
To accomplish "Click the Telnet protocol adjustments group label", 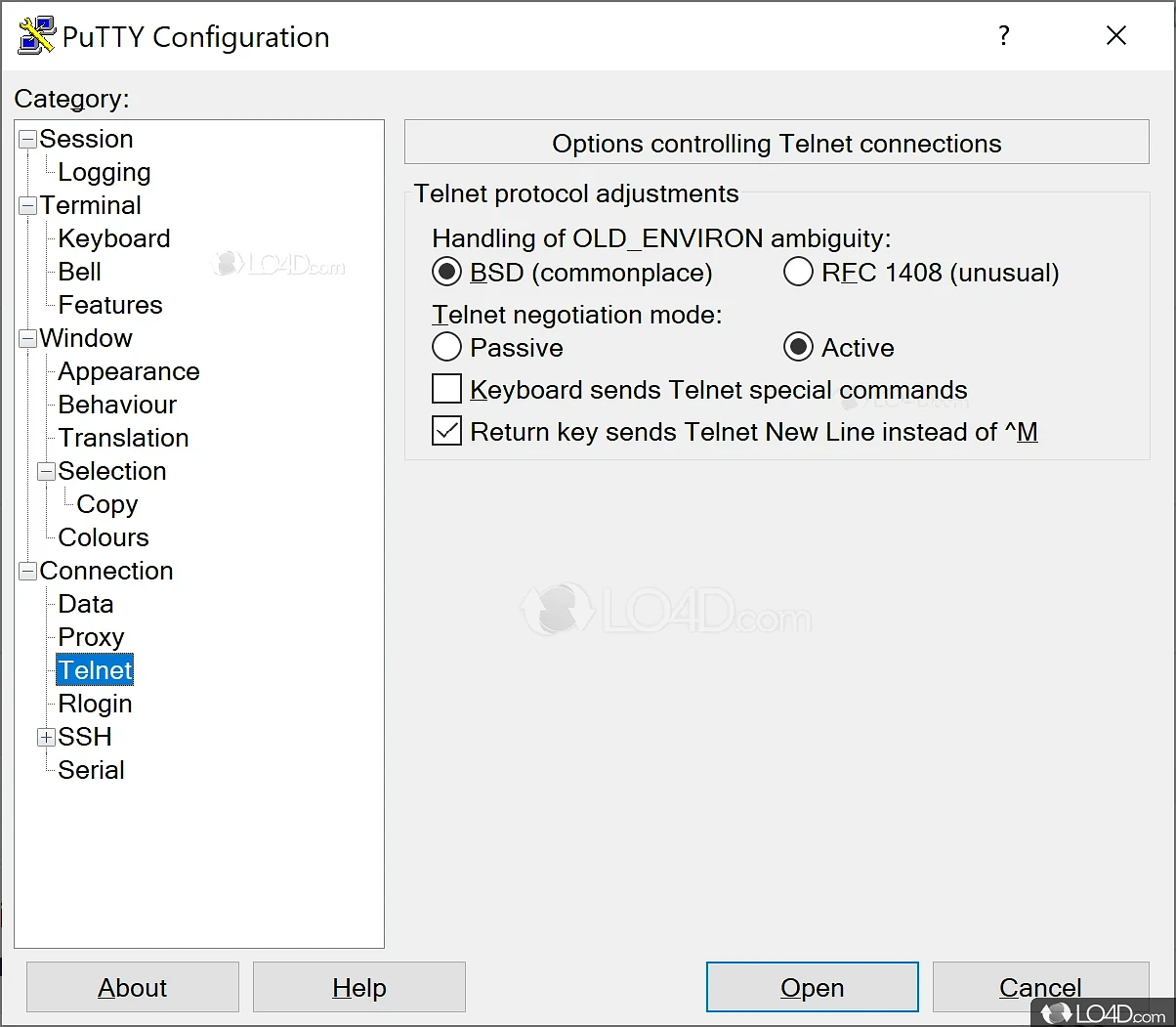I will pyautogui.click(x=576, y=193).
